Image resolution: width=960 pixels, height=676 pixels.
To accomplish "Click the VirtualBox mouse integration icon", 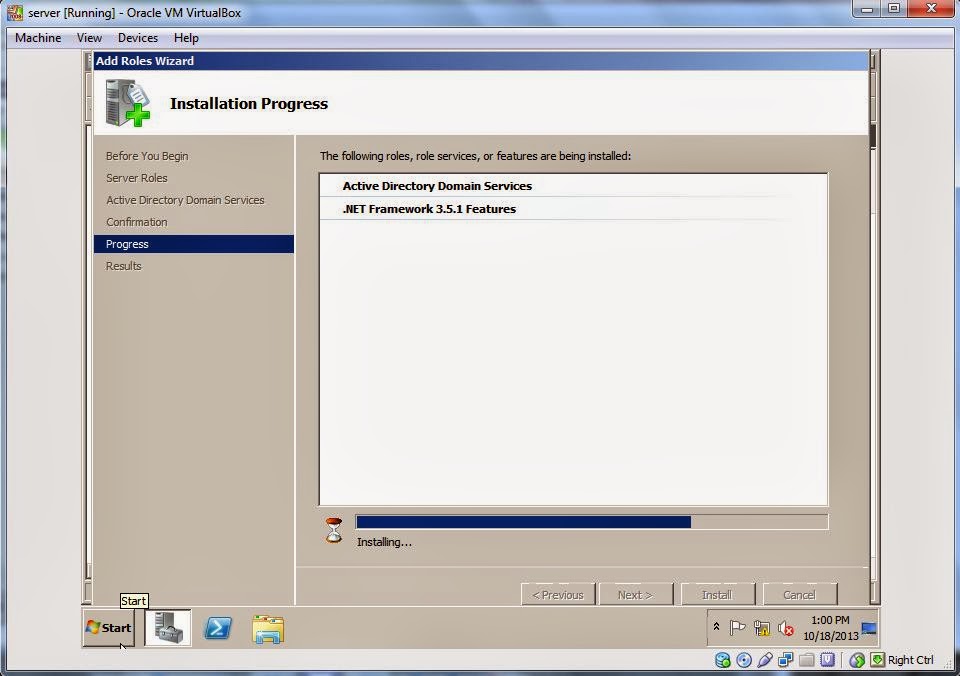I will (857, 660).
